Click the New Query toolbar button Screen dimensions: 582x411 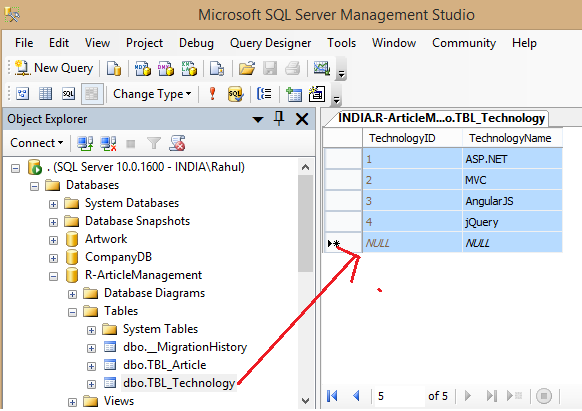point(54,68)
